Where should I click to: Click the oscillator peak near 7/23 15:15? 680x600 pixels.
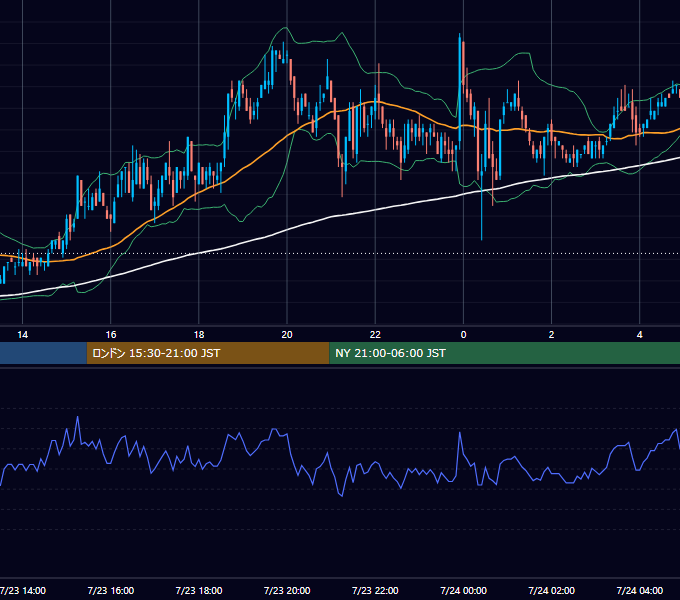click(x=78, y=417)
